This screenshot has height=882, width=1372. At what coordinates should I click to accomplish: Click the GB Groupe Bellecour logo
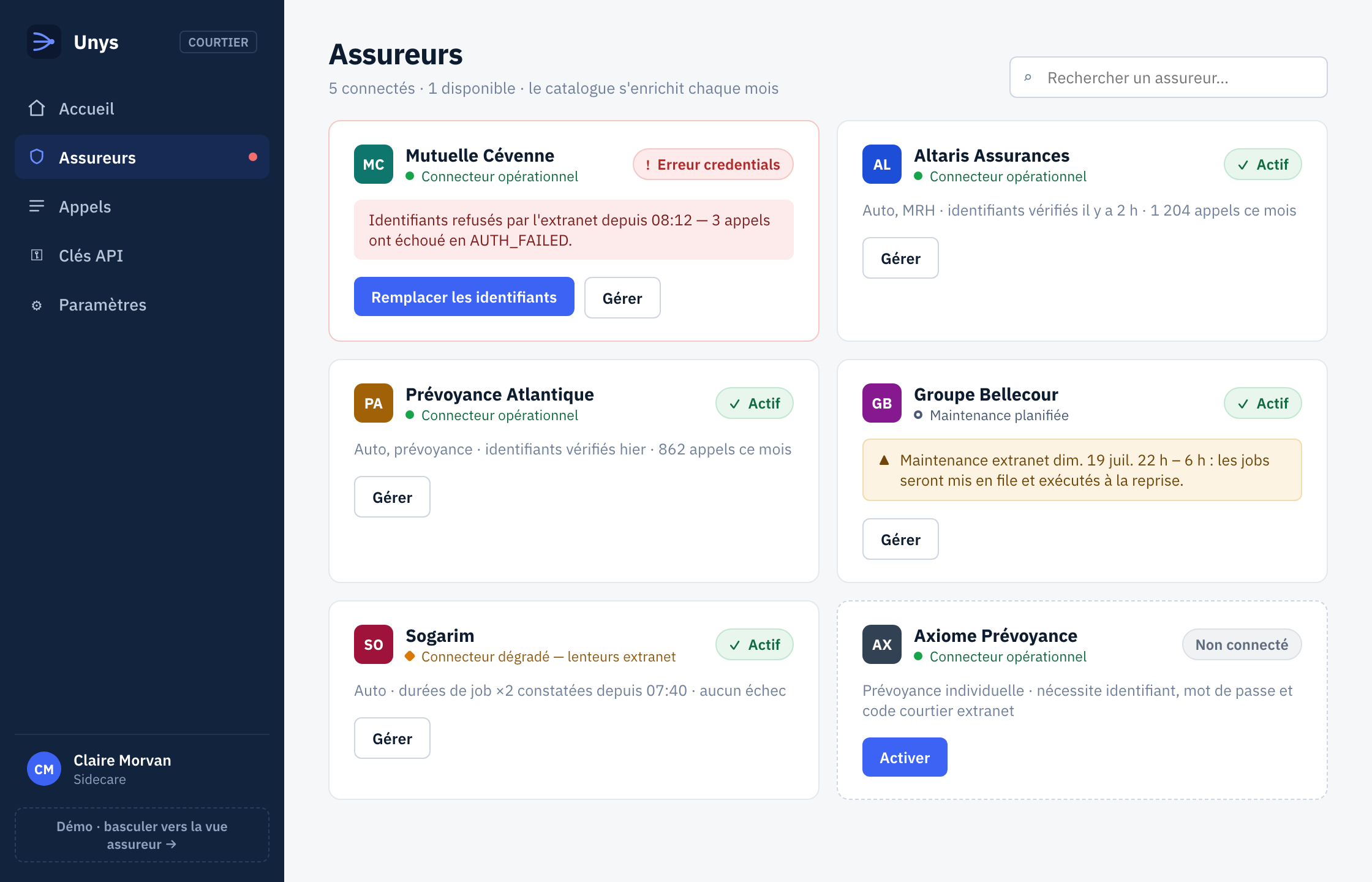coord(882,403)
